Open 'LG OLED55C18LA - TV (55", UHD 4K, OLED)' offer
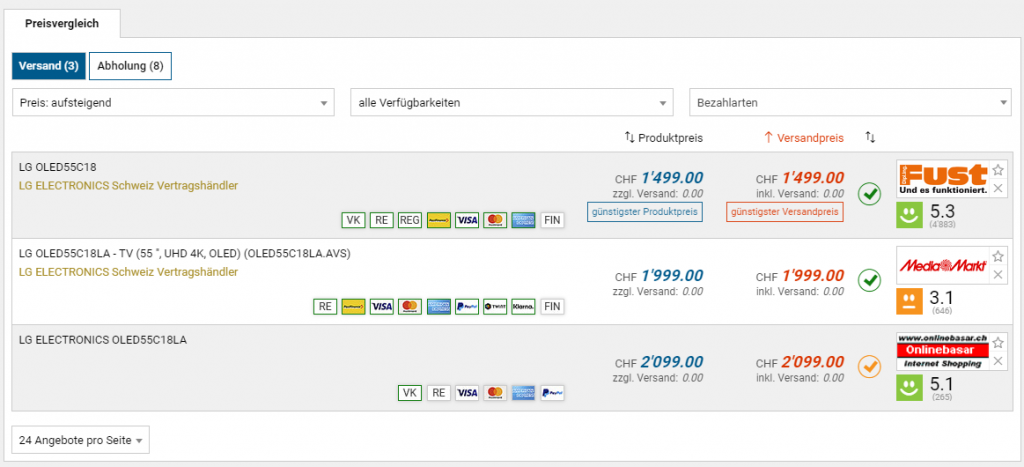The image size is (1024, 467). [185, 253]
